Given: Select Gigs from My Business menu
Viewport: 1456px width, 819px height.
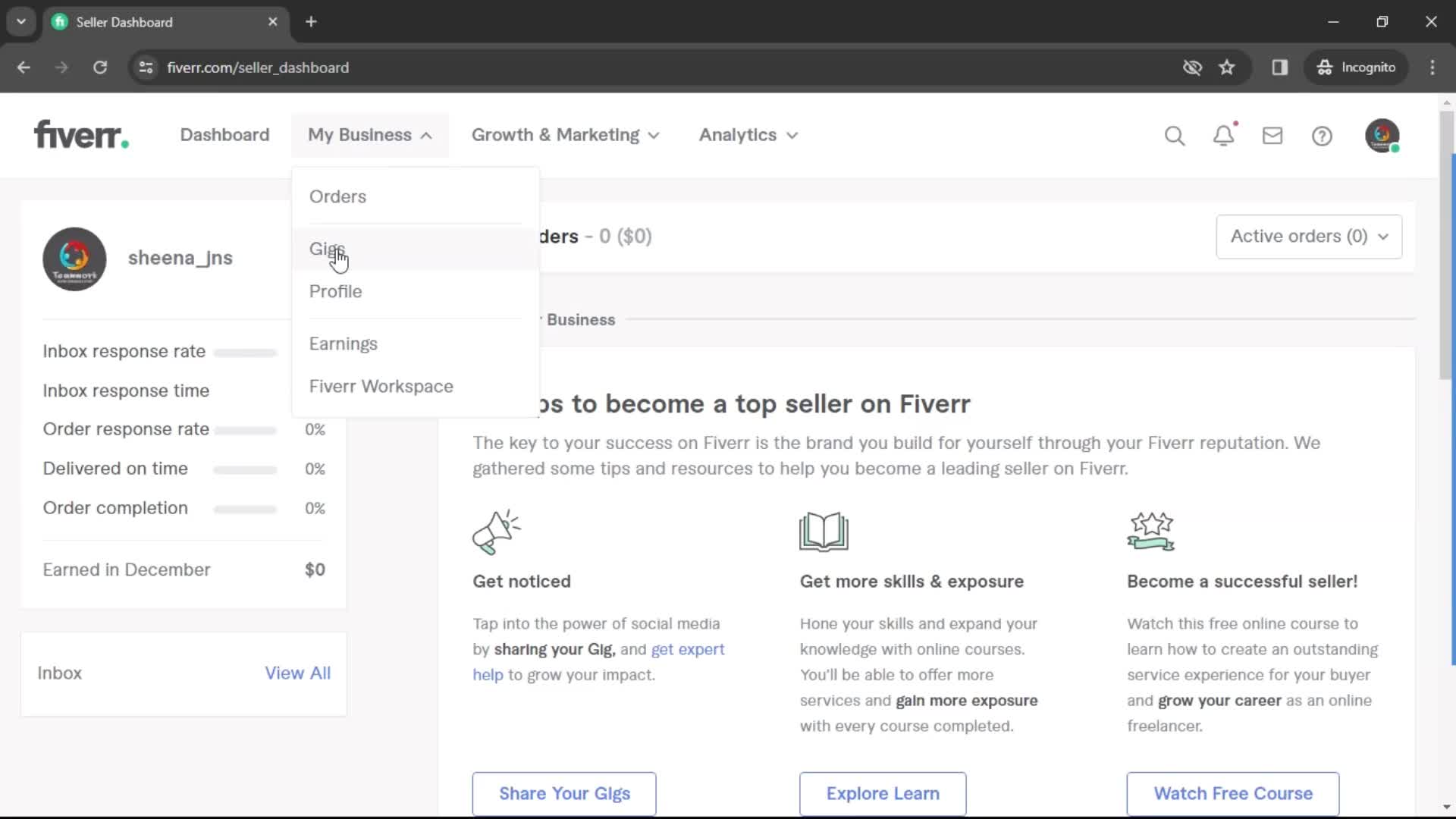Looking at the screenshot, I should pyautogui.click(x=328, y=248).
